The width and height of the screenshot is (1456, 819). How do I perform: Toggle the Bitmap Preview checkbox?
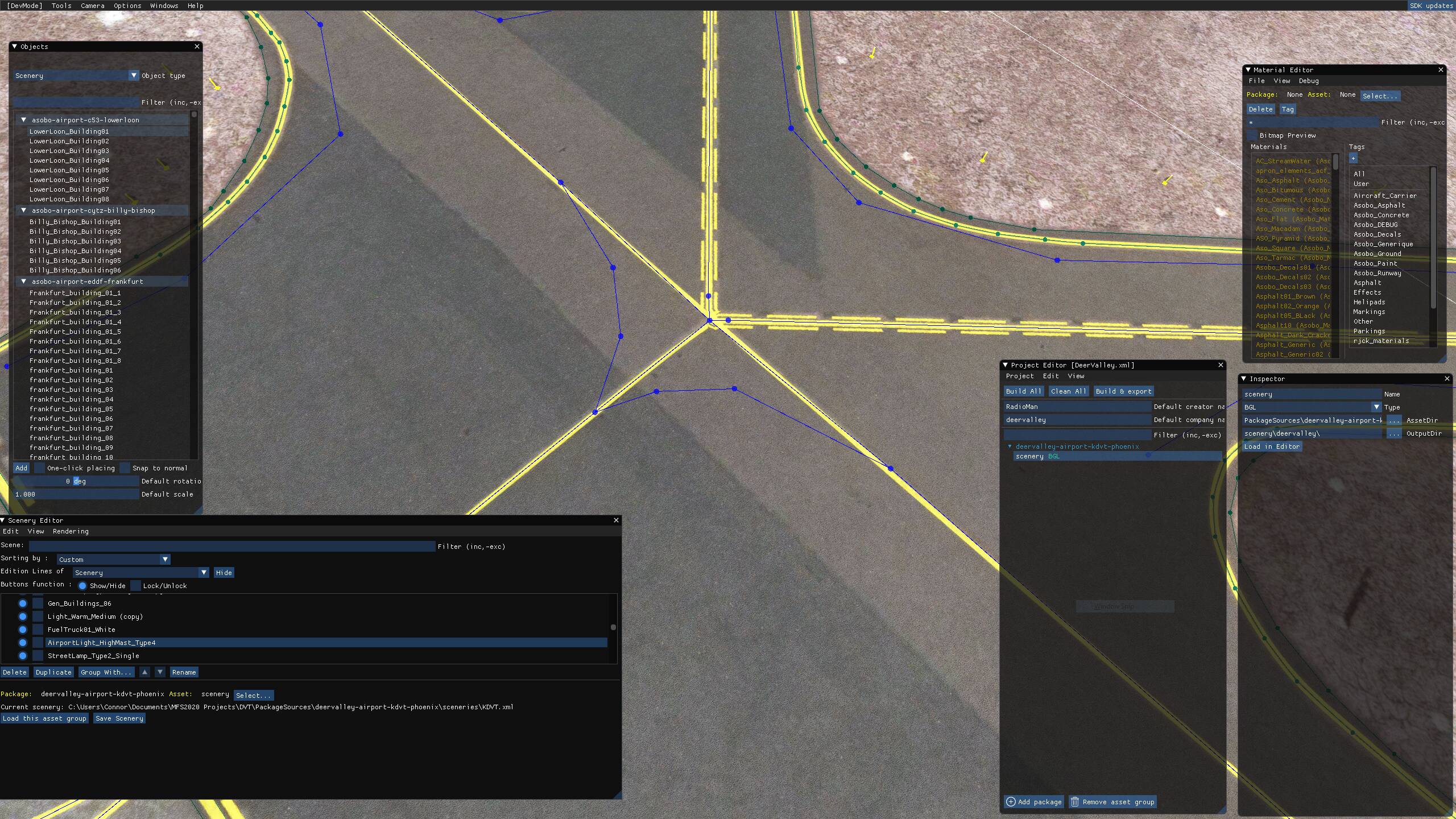point(1252,135)
